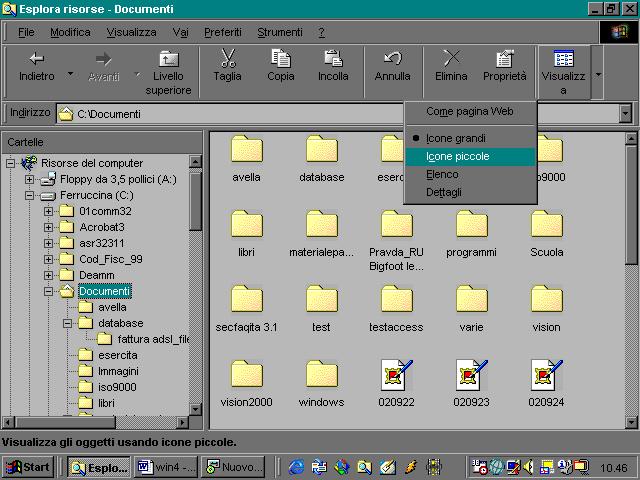The width and height of the screenshot is (640, 480).
Task: Select the 020924 image file icon
Action: tap(547, 375)
